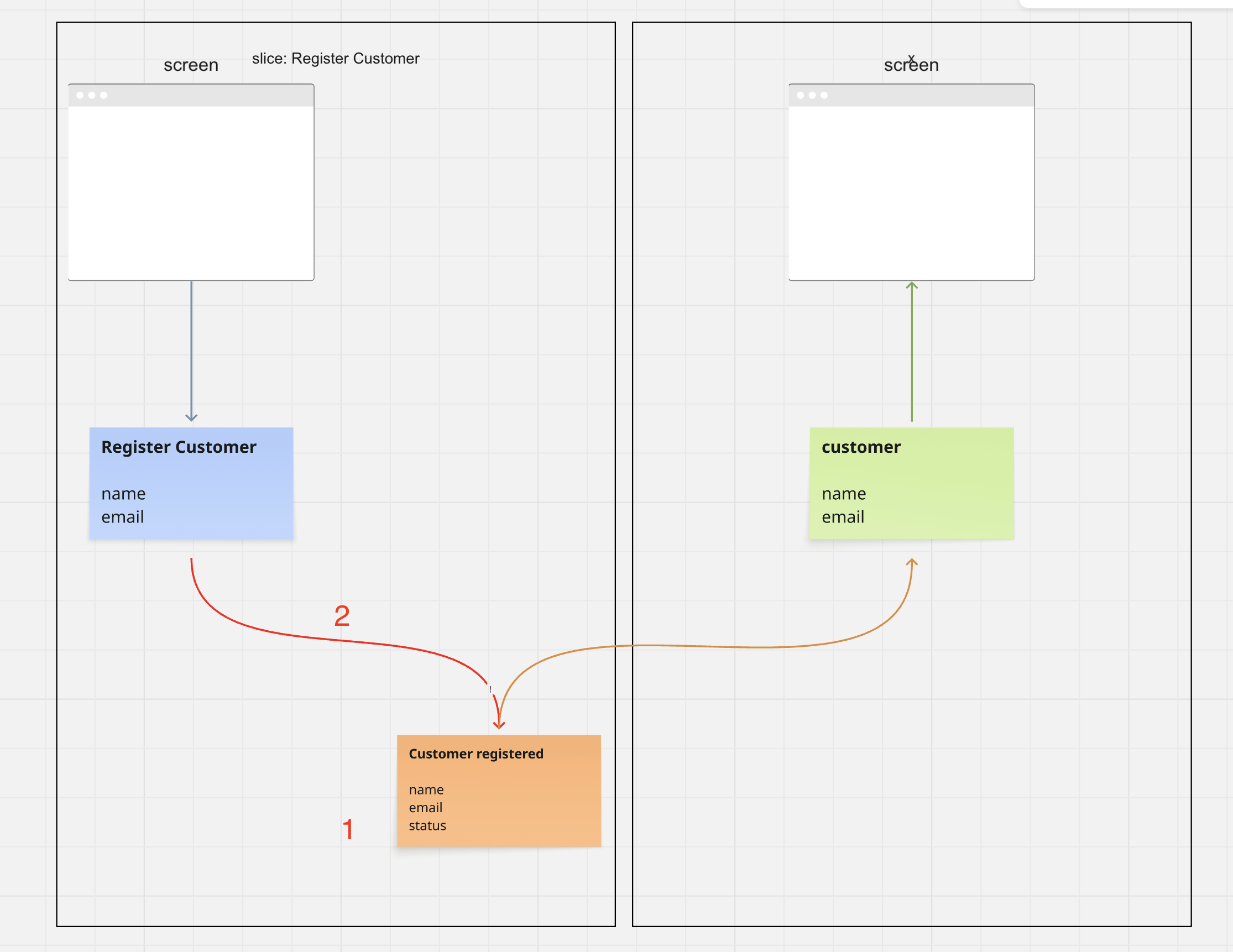Click the 'slice: Register Customer' text label
Viewport: 1233px width, 952px height.
(336, 59)
